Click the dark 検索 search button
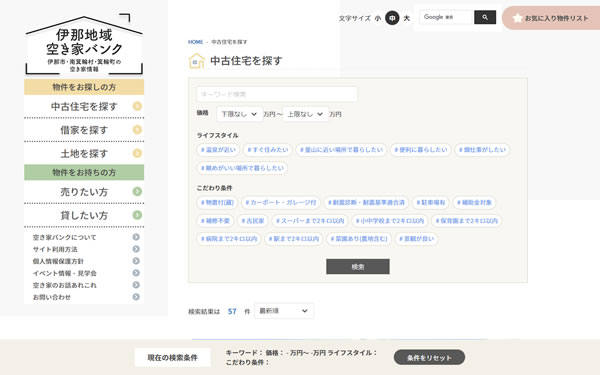This screenshot has width=600, height=375. click(x=358, y=266)
